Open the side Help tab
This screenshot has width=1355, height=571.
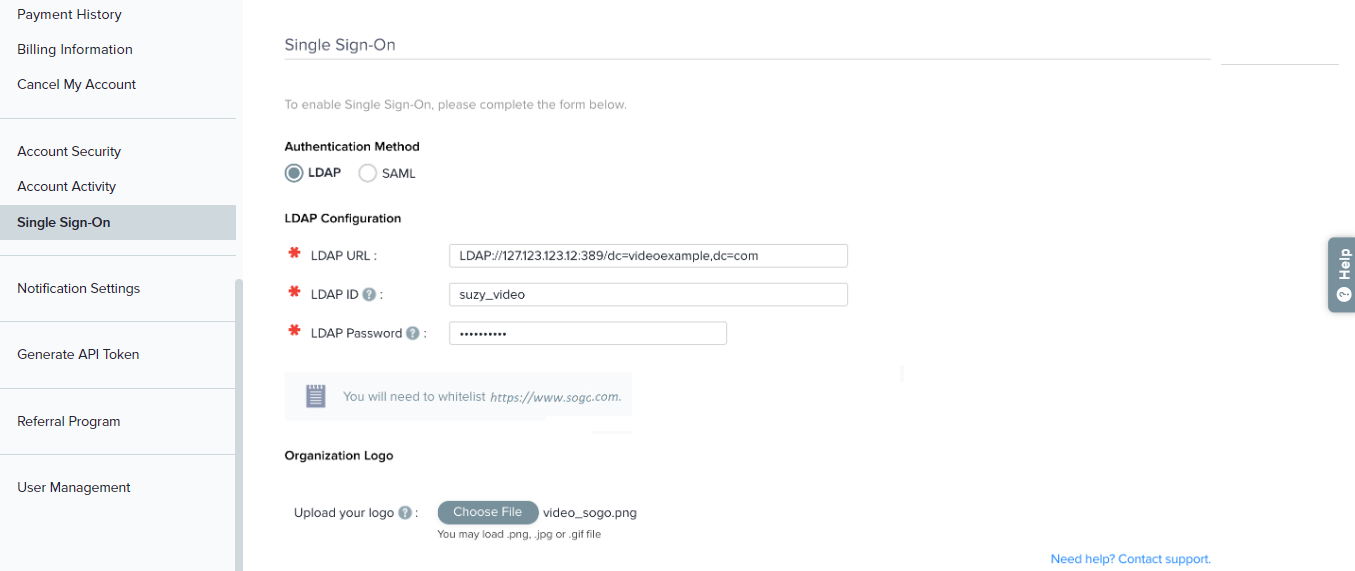click(1342, 276)
